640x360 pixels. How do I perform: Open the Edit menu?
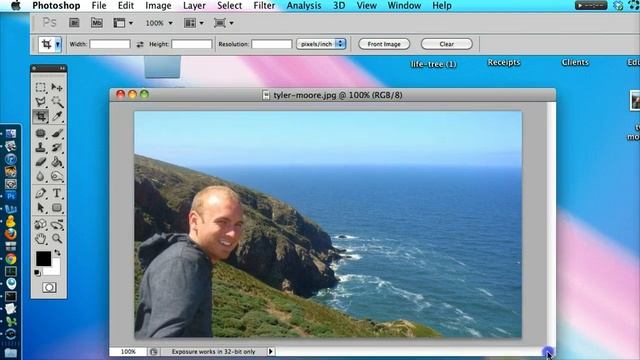(126, 6)
